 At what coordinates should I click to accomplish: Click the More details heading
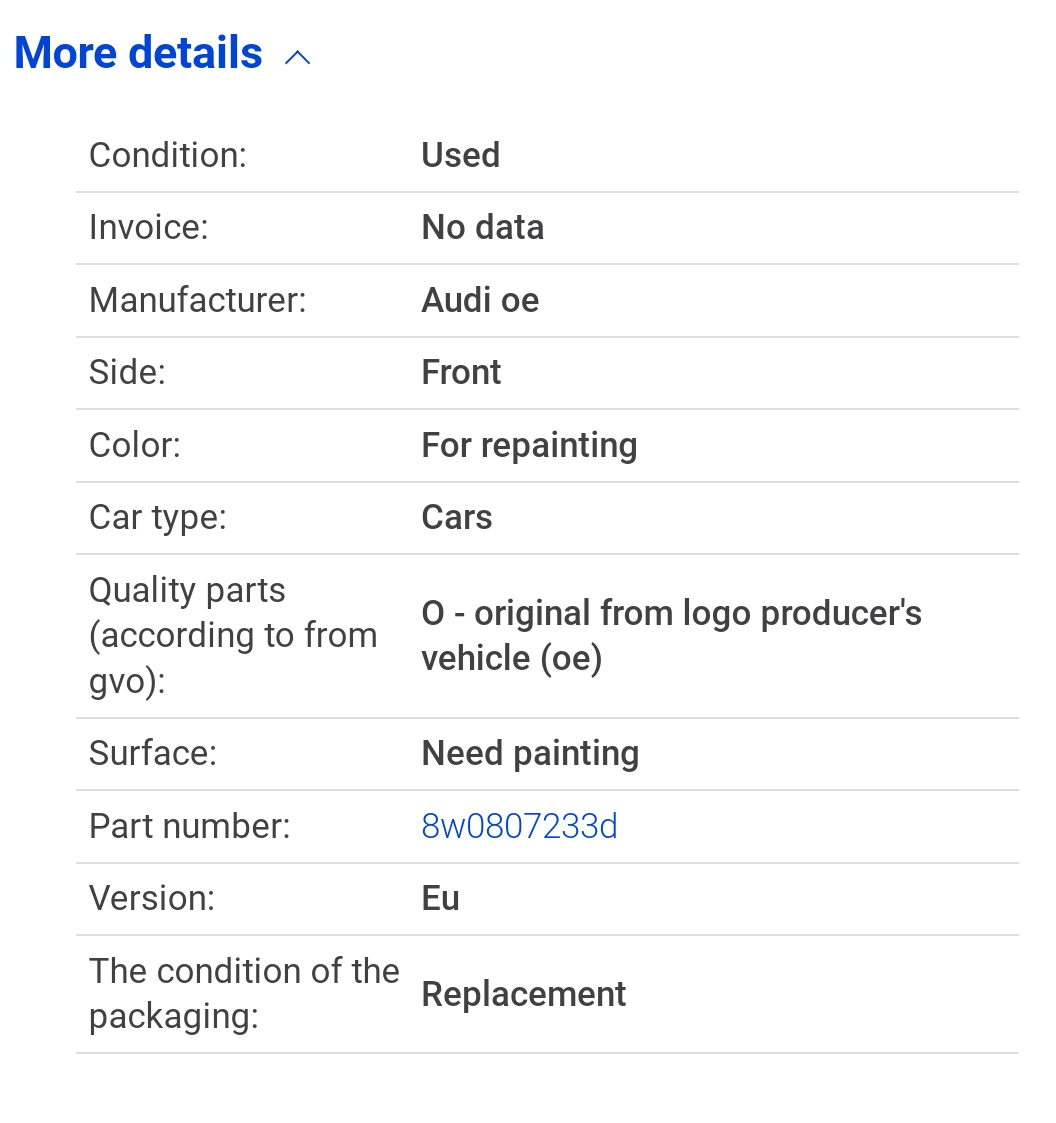[x=138, y=53]
